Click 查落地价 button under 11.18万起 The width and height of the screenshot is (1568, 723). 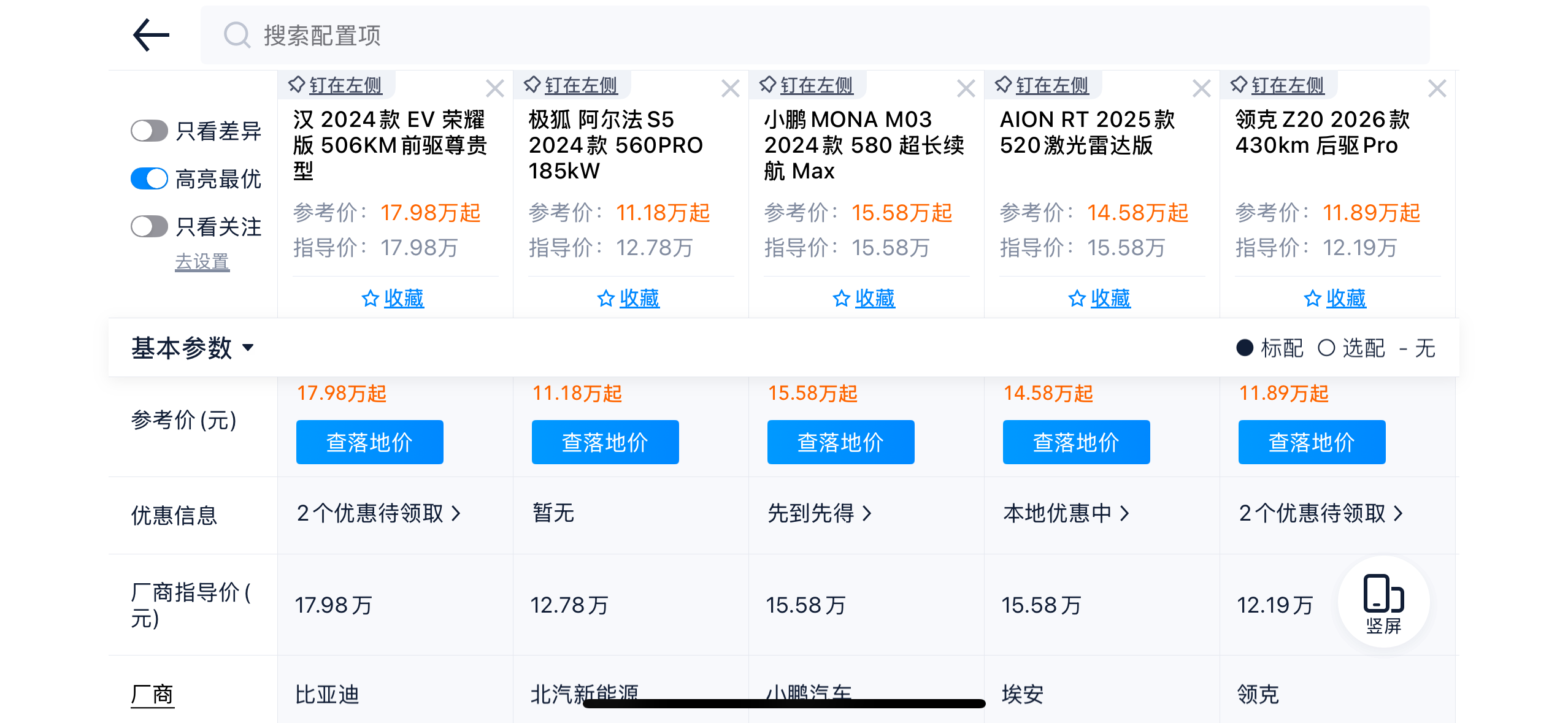click(605, 442)
